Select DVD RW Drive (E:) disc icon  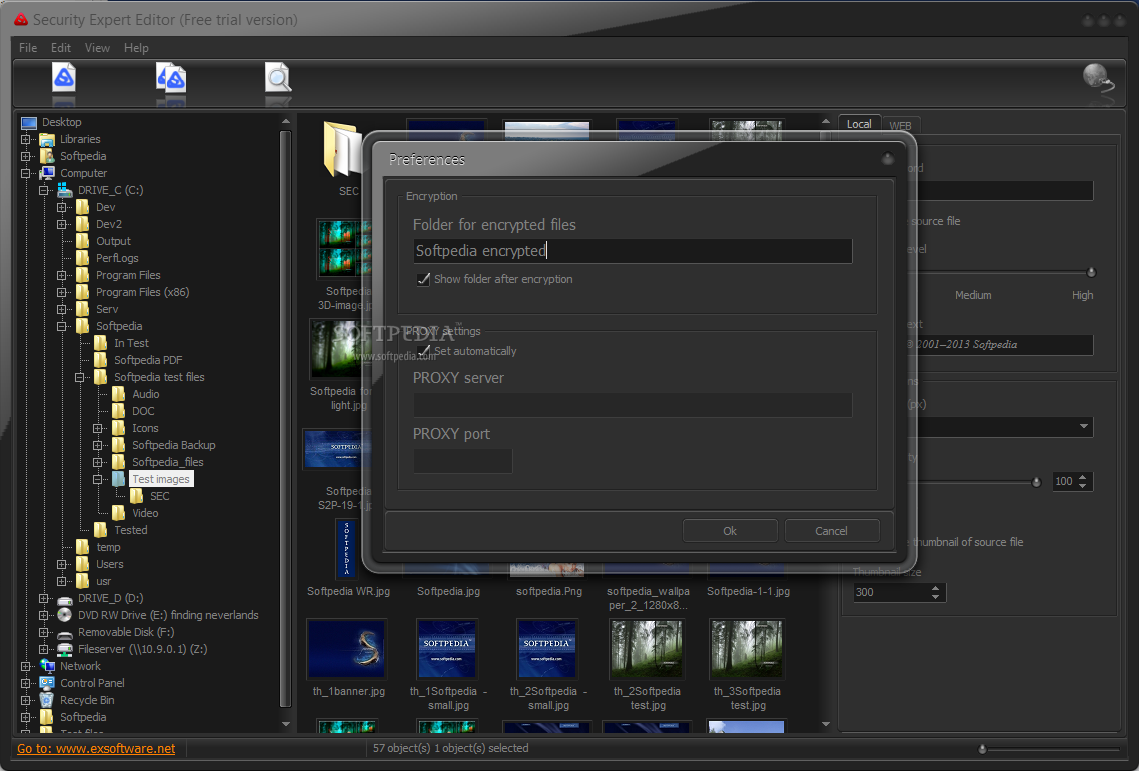(65, 615)
